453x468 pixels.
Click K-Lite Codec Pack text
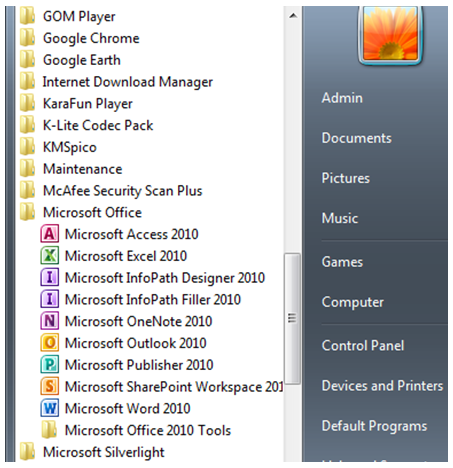(x=98, y=125)
